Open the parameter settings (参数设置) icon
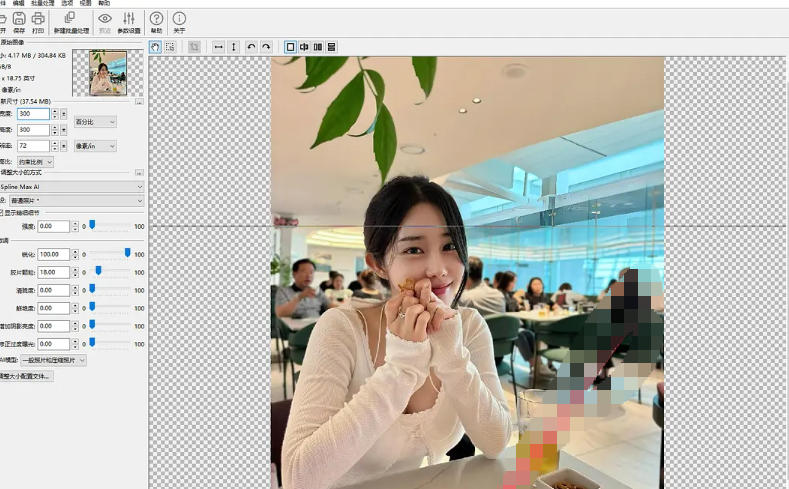This screenshot has height=489, width=789. pyautogui.click(x=129, y=22)
